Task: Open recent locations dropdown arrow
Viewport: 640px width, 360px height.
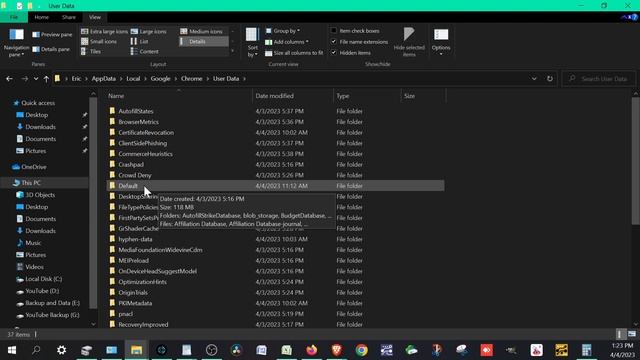Action: tap(36, 79)
